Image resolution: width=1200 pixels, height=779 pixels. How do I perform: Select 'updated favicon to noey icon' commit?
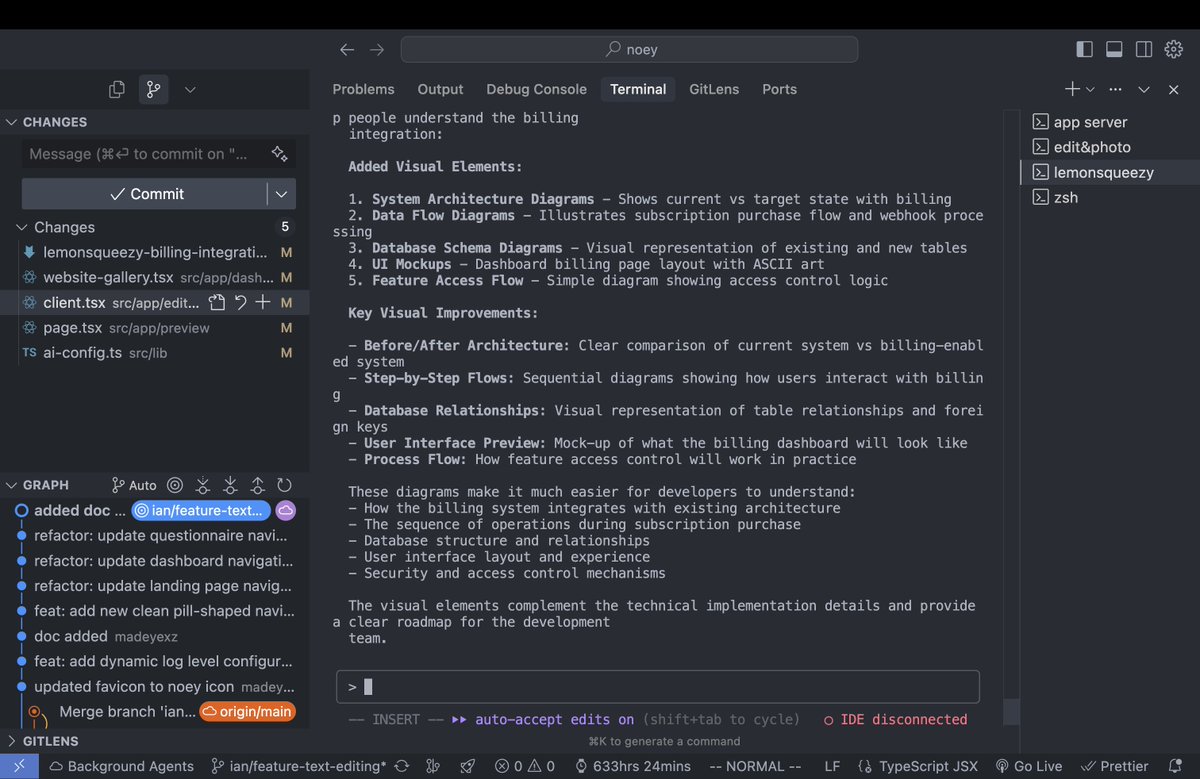[134, 686]
